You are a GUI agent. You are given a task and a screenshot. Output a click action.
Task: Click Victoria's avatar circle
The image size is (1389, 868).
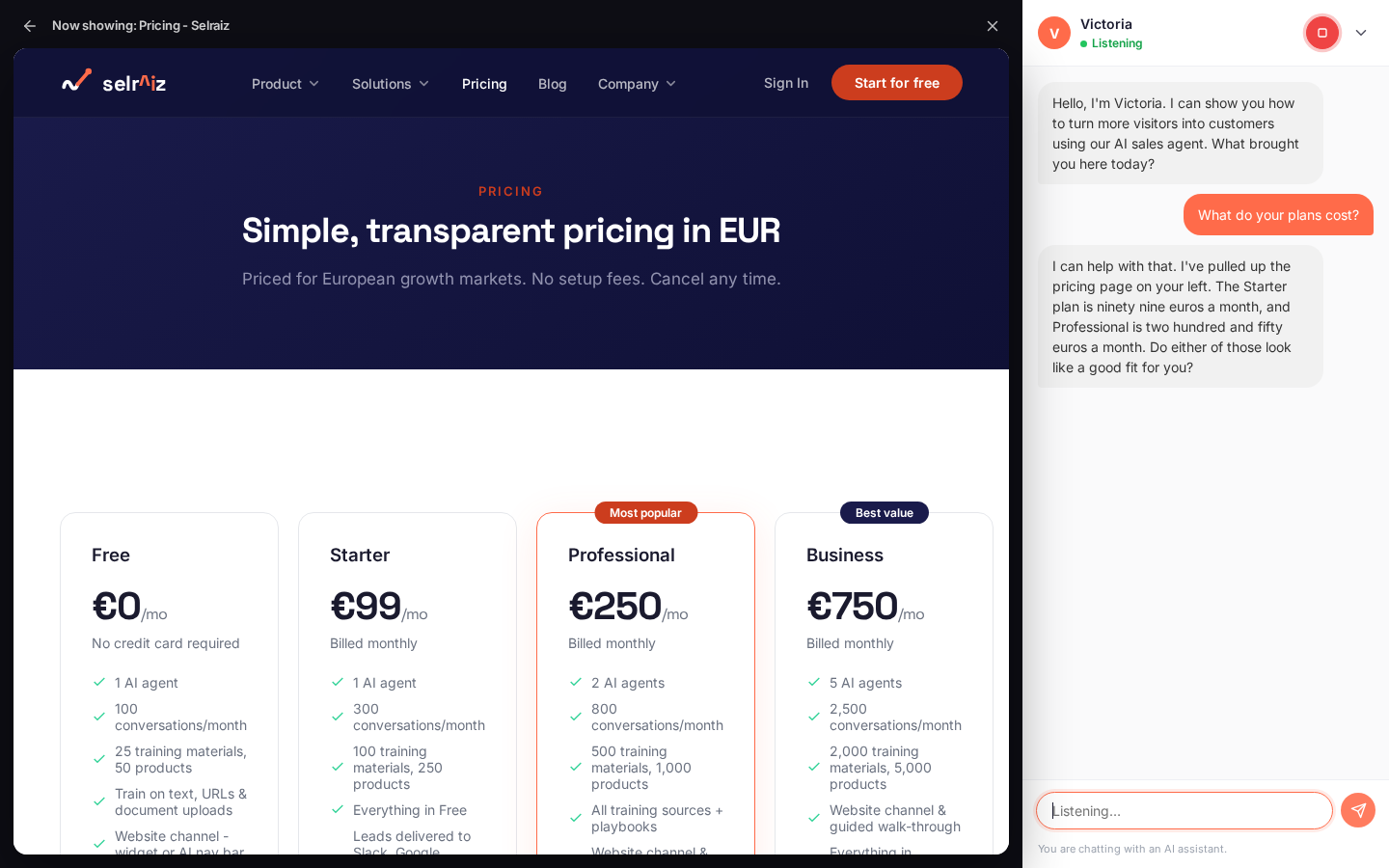[1054, 33]
